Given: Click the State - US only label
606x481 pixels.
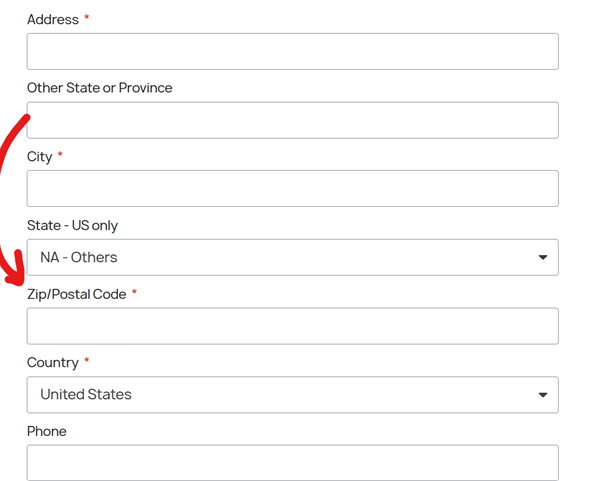Looking at the screenshot, I should click(x=72, y=226).
